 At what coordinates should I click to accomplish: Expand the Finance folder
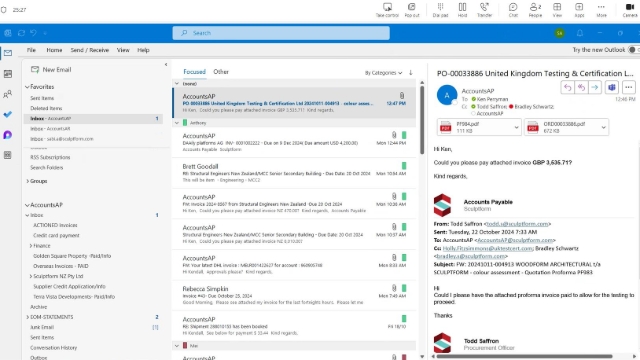(31, 246)
